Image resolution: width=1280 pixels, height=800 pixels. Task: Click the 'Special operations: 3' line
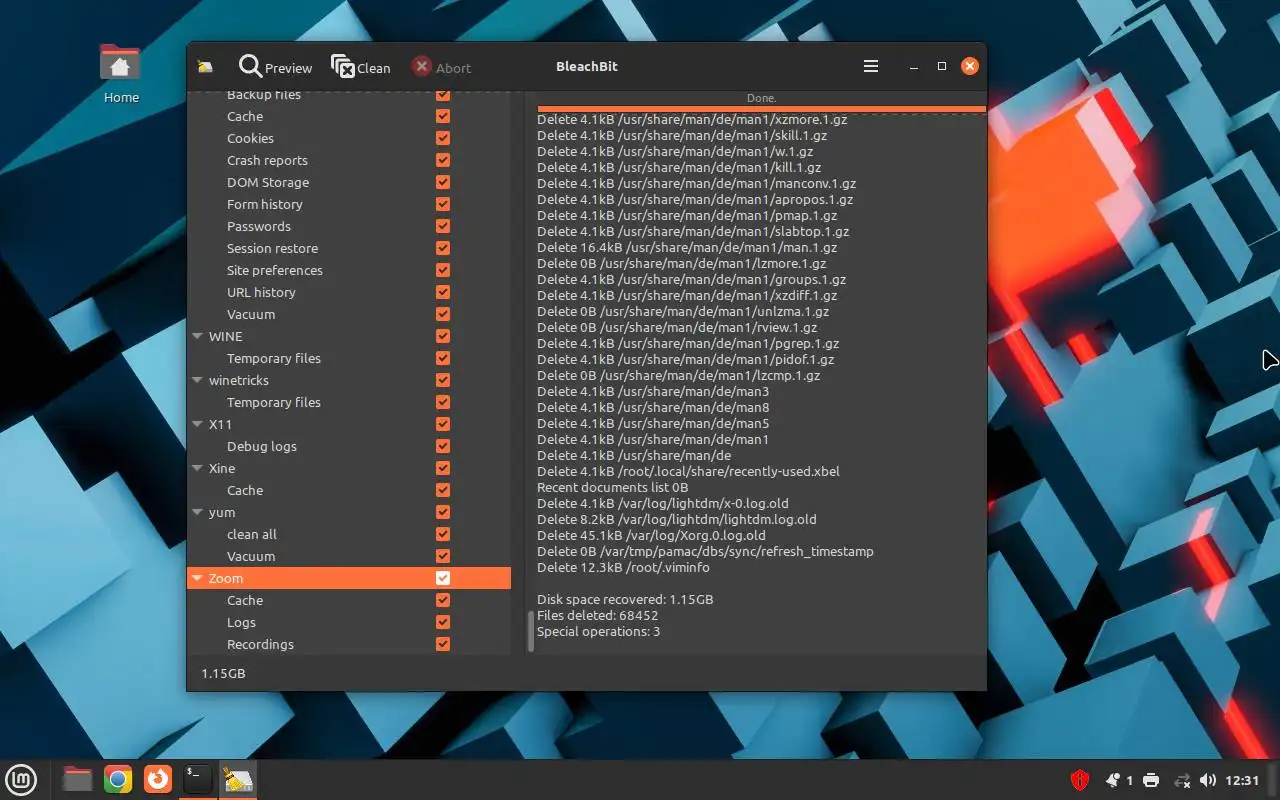(x=598, y=631)
